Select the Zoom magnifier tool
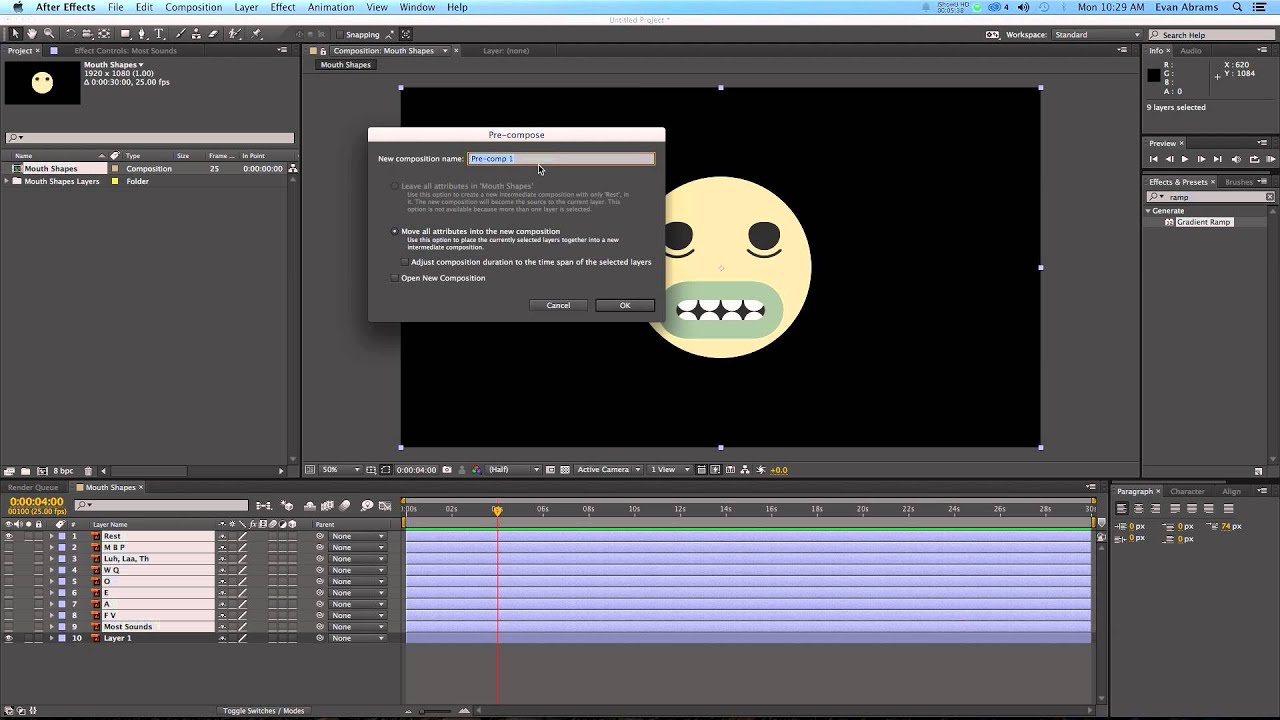The width and height of the screenshot is (1280, 720). tap(48, 34)
